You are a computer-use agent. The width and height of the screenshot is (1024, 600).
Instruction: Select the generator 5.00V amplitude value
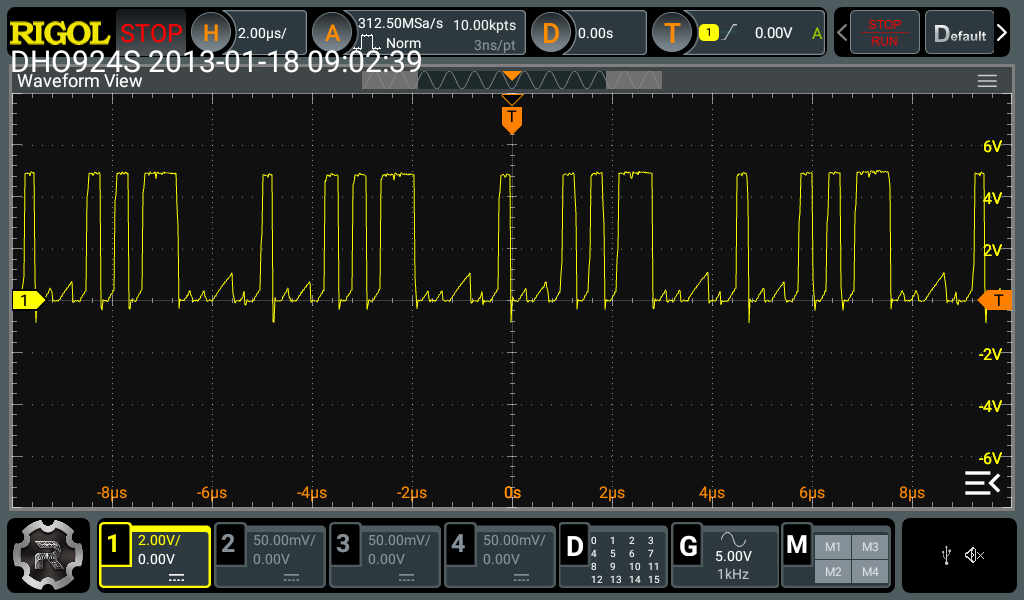(733, 556)
